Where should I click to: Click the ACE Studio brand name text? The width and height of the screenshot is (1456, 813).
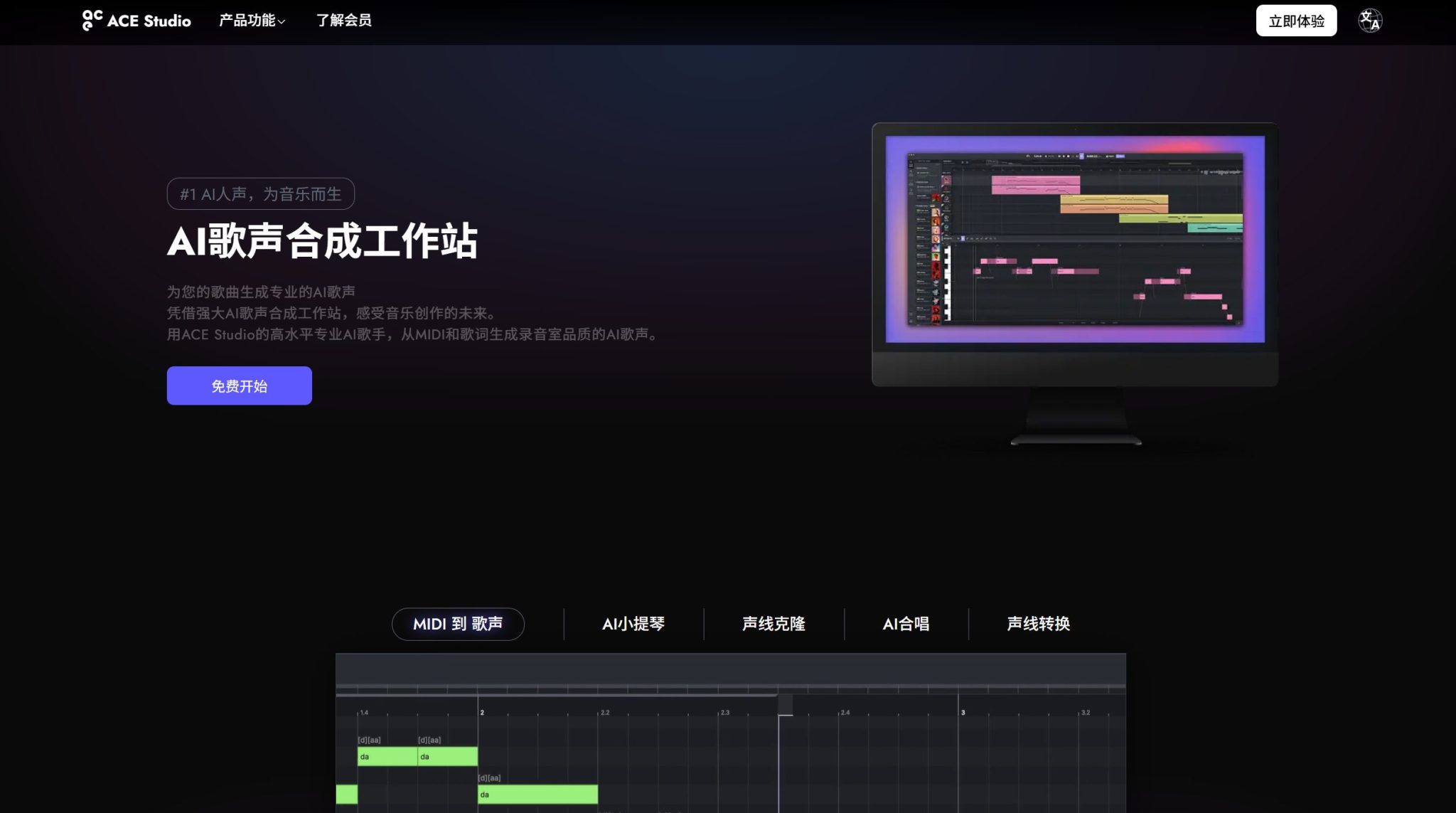[x=149, y=21]
